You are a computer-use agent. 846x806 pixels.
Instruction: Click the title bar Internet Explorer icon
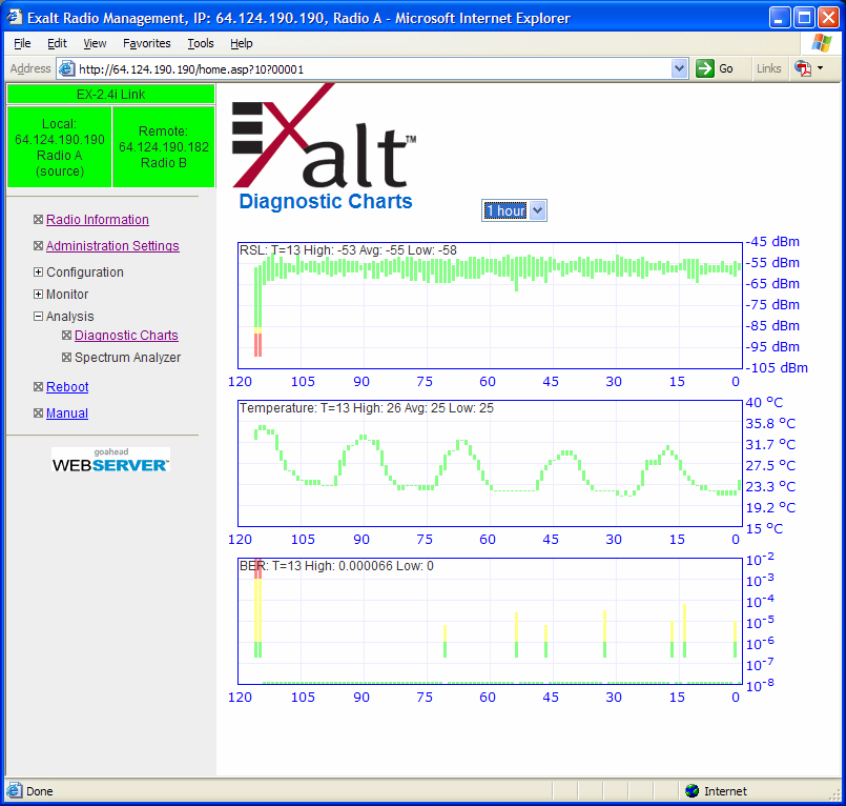click(x=15, y=17)
